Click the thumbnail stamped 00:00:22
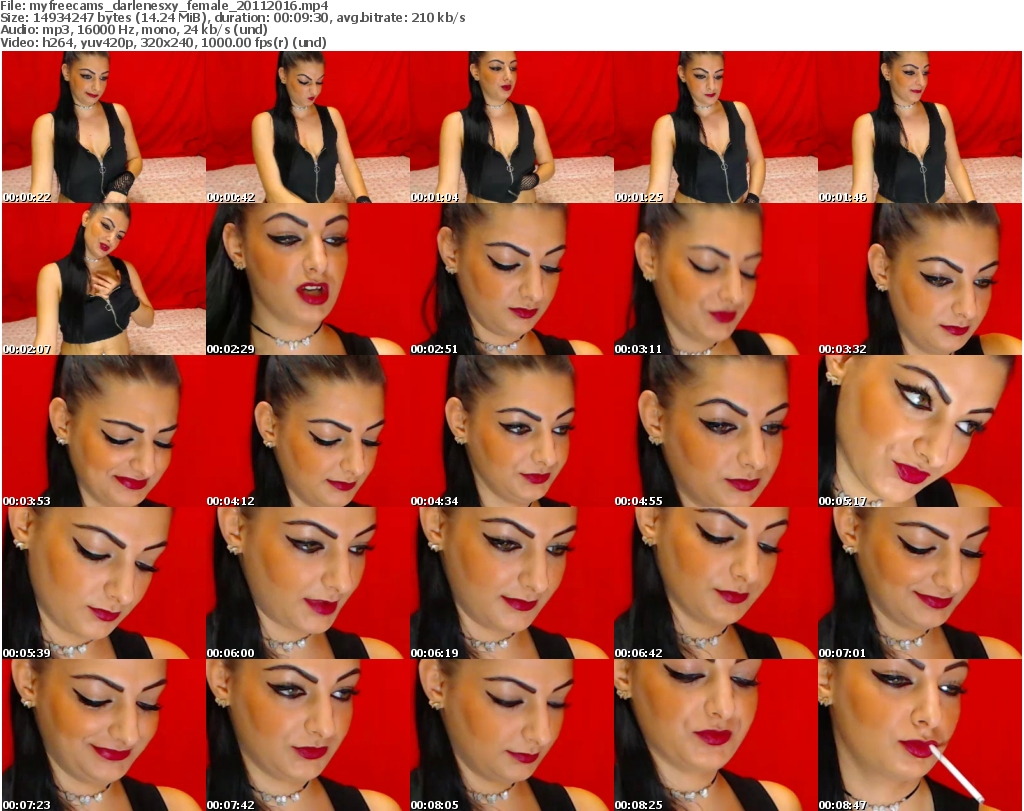Image resolution: width=1024 pixels, height=811 pixels. tap(104, 127)
